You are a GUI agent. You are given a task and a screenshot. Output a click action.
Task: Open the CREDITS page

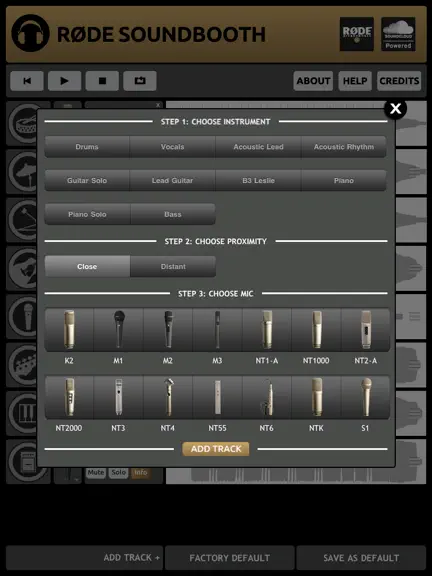[399, 81]
